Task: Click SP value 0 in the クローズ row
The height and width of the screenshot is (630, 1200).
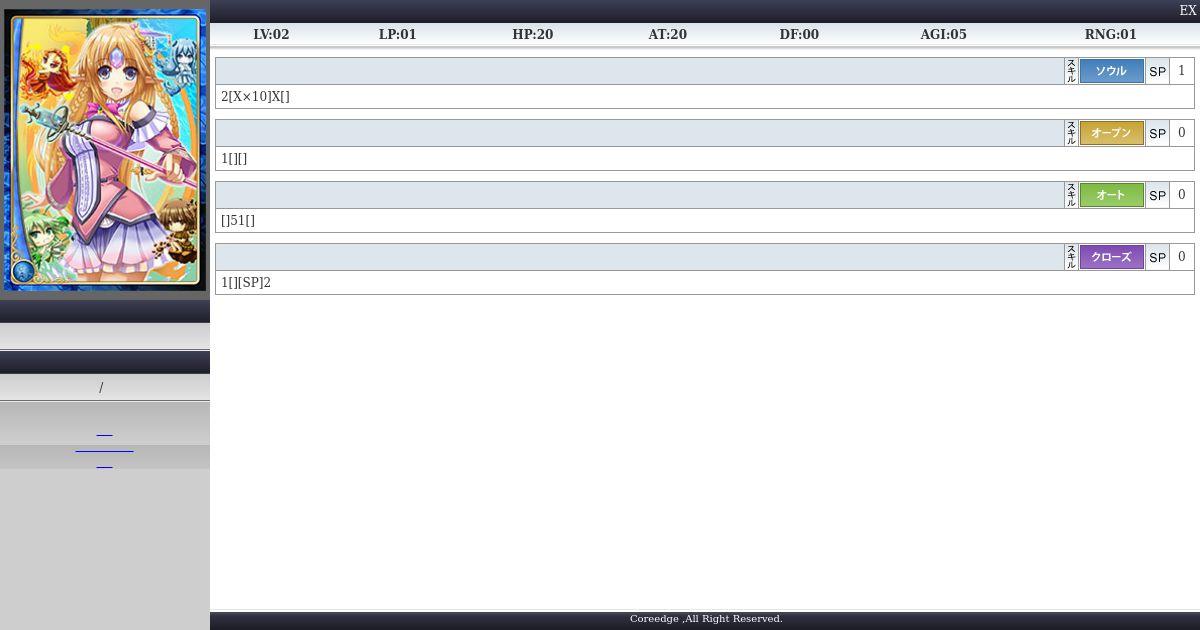Action: coord(1182,257)
